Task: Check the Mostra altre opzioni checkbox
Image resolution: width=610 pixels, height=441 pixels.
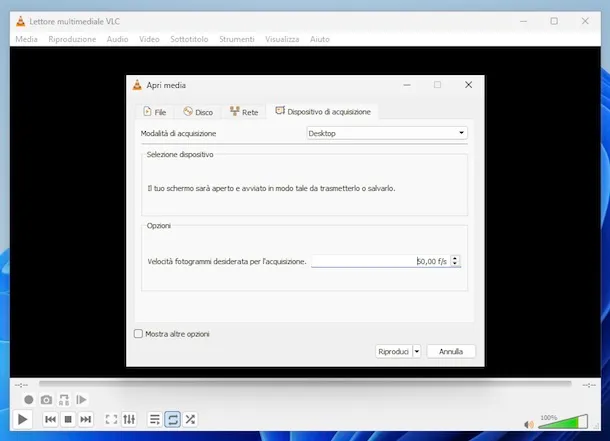Action: 138,334
